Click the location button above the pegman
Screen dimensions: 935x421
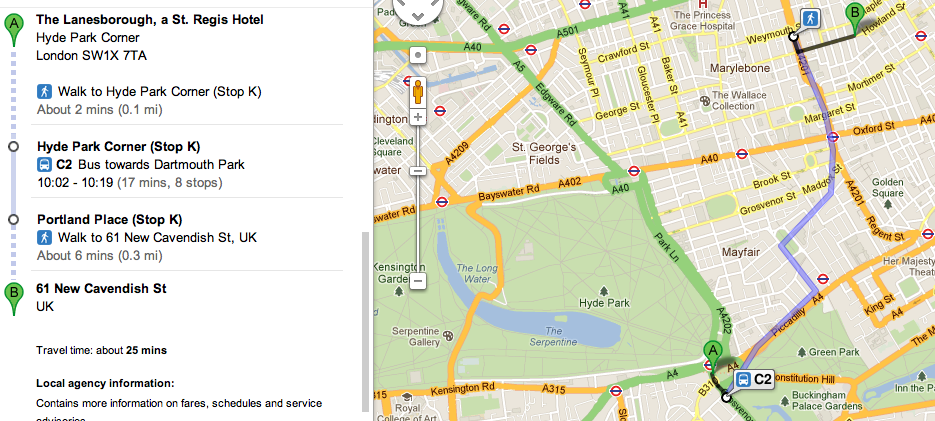418,54
